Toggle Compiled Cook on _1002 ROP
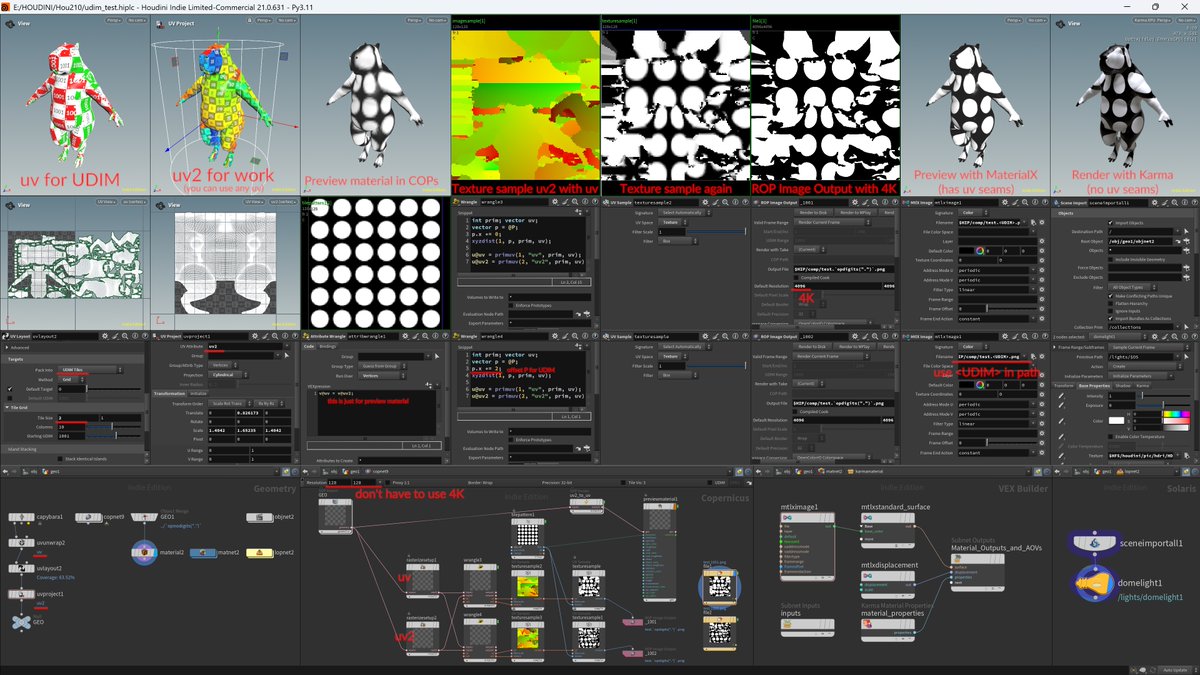The height and width of the screenshot is (675, 1200). (796, 412)
